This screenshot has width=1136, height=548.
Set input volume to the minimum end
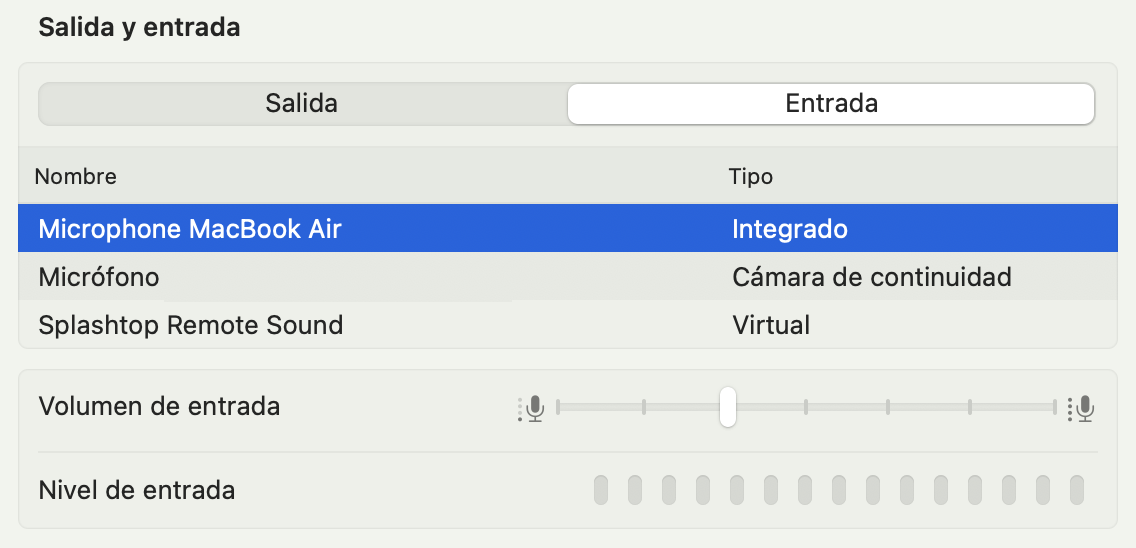click(x=558, y=407)
